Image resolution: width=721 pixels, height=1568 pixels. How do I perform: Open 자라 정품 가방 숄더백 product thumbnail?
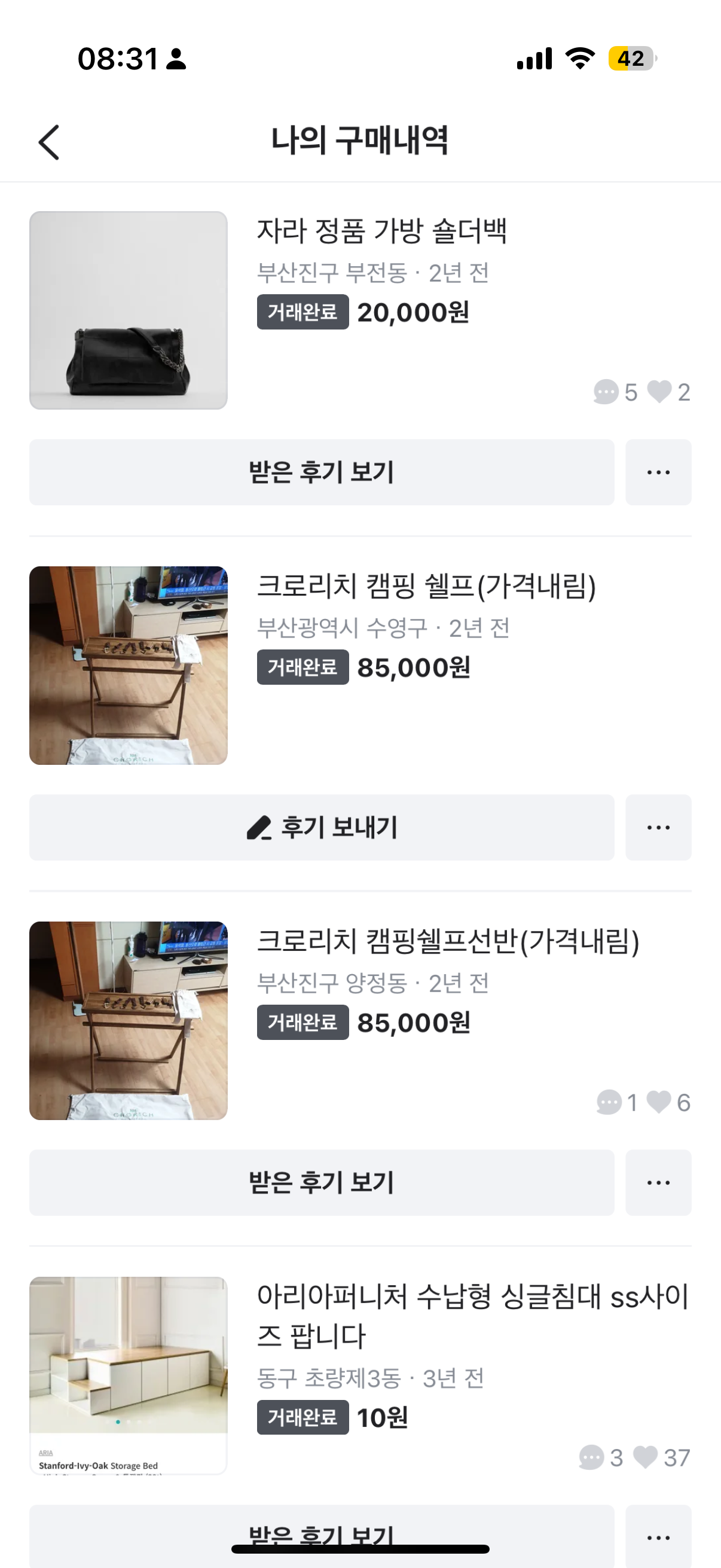tap(129, 310)
